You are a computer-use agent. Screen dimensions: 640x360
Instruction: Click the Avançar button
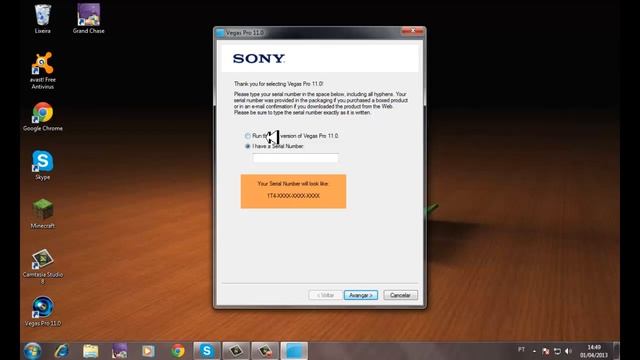coord(361,295)
